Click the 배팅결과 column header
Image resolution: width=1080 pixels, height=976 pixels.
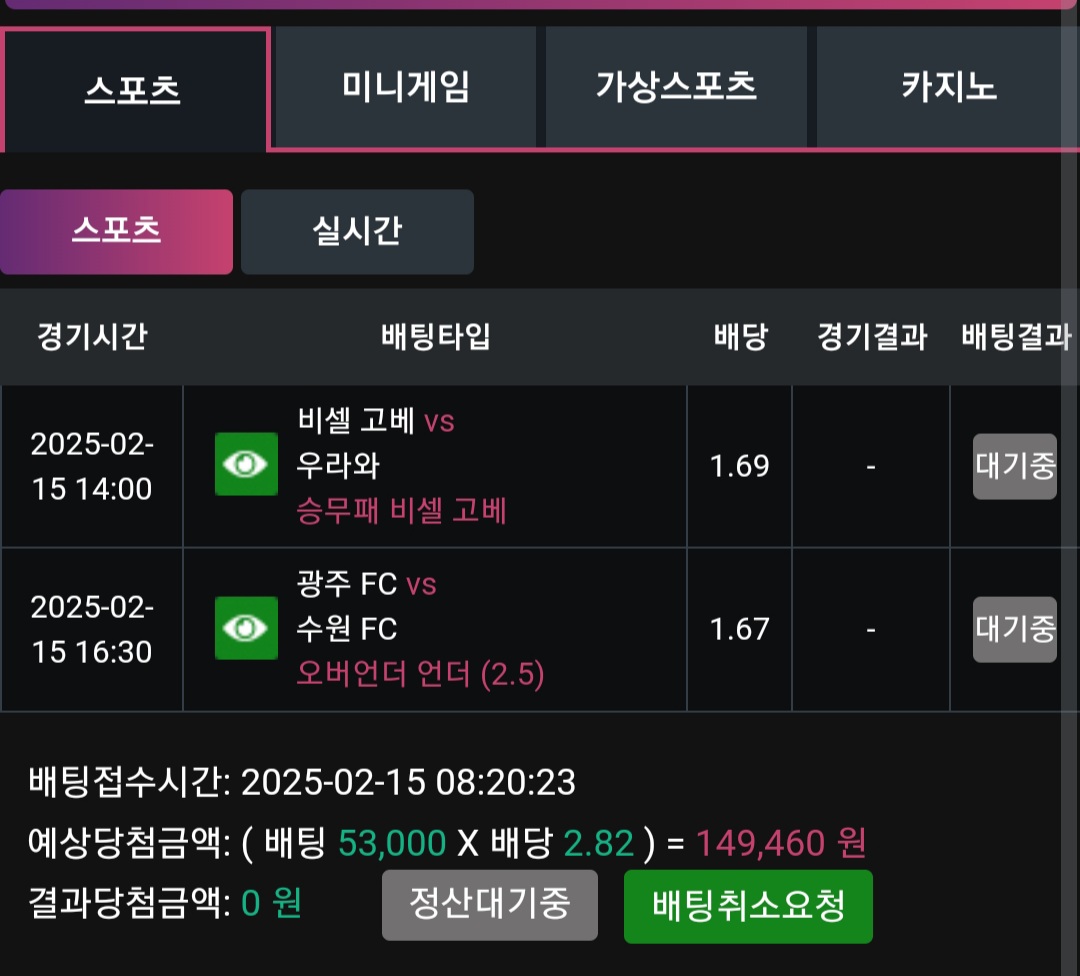pyautogui.click(x=1015, y=337)
